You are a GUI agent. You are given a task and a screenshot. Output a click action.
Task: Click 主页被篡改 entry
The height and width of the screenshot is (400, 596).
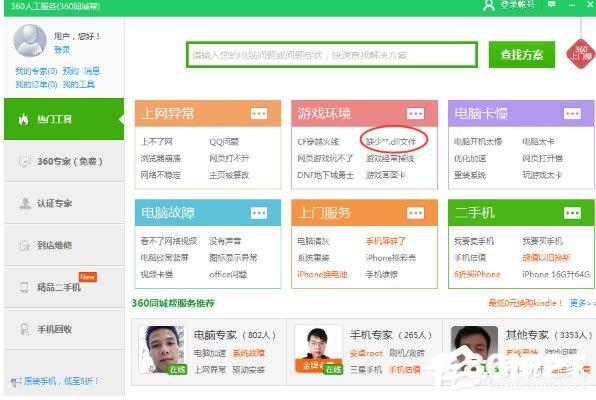click(229, 175)
